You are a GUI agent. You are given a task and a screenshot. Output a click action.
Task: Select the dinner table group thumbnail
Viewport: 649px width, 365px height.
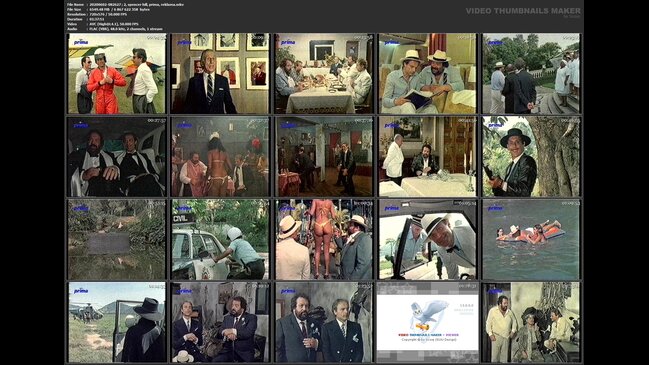coord(324,74)
